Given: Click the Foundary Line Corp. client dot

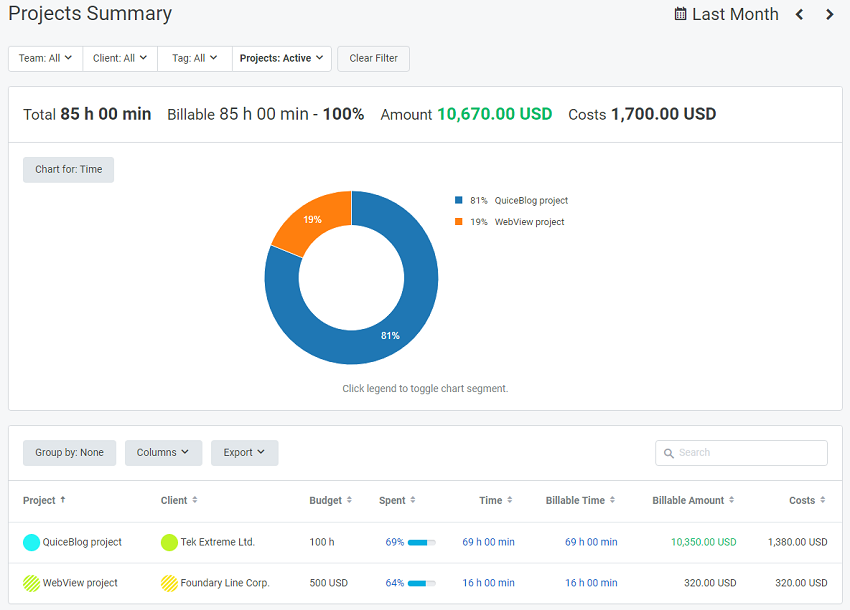Looking at the screenshot, I should 168,582.
